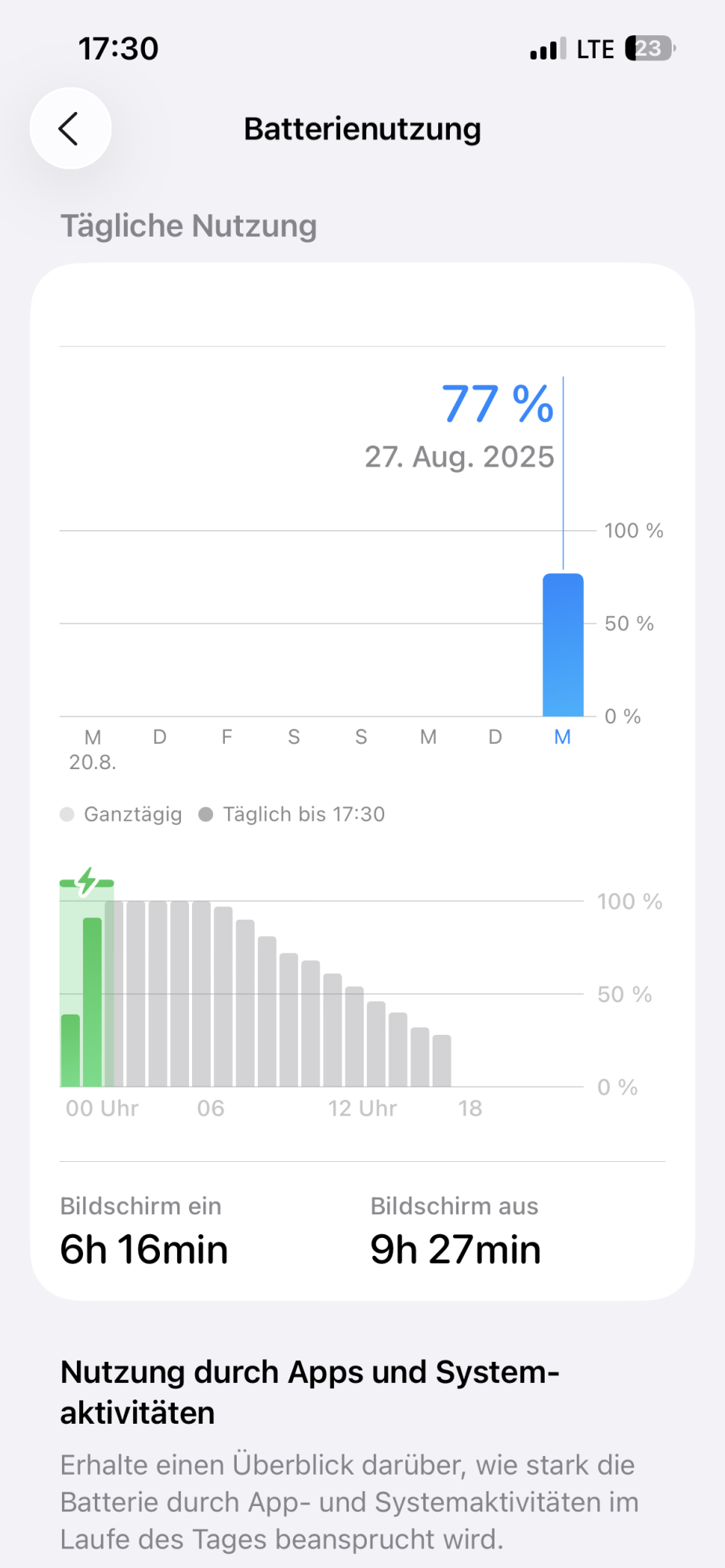Select the F day label on weekly chart
This screenshot has height=1568, width=725.
tap(227, 737)
